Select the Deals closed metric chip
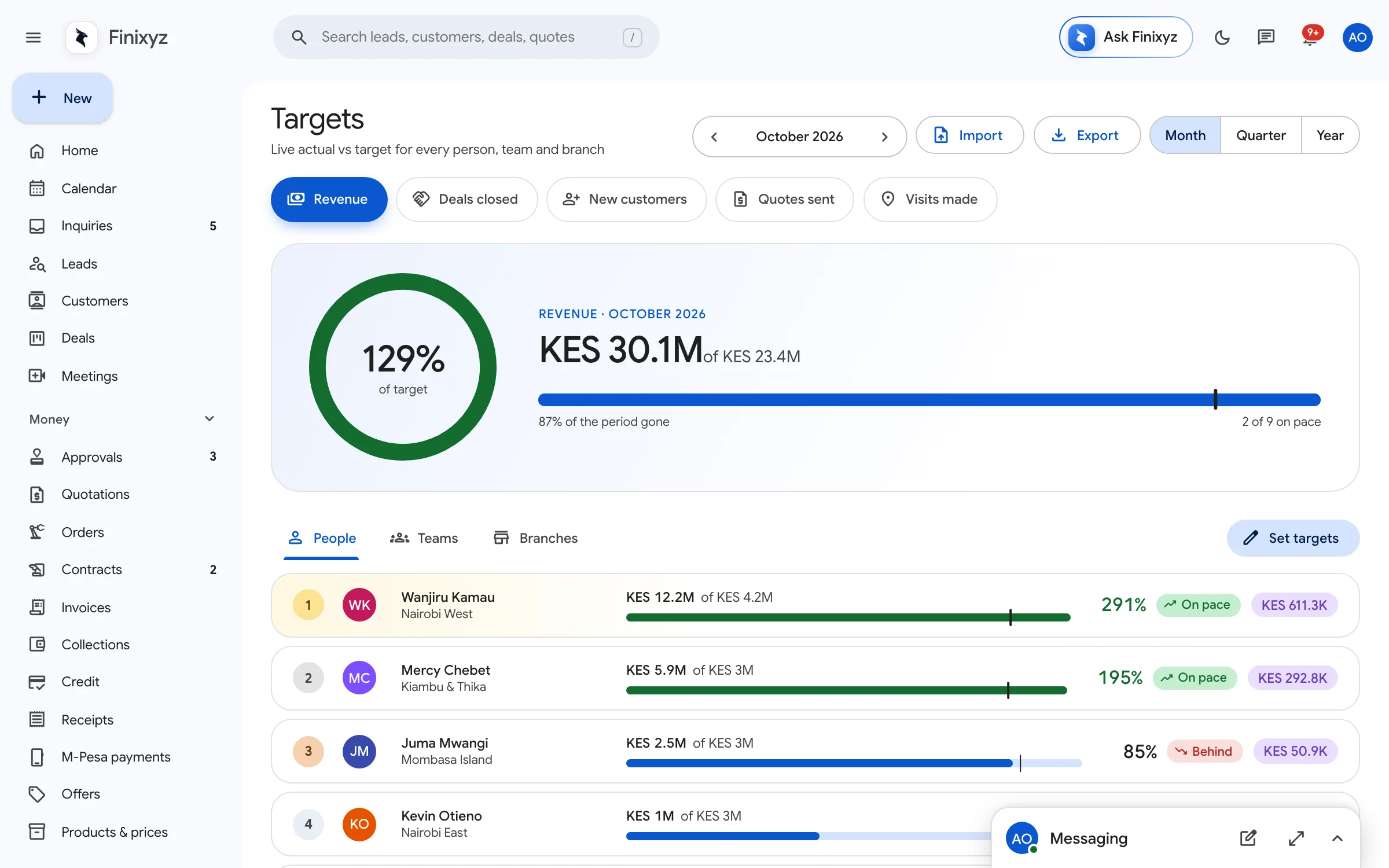This screenshot has width=1389, height=868. 466,199
